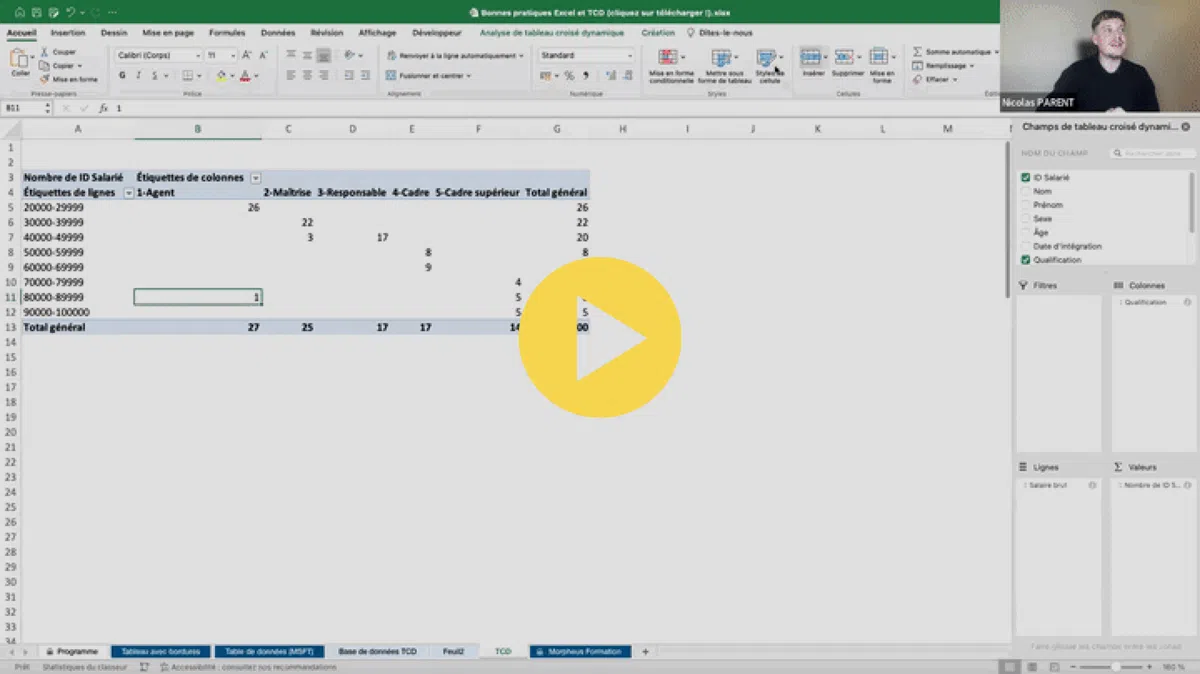Click the Couper scissors icon
This screenshot has height=674, width=1200.
pyautogui.click(x=44, y=52)
